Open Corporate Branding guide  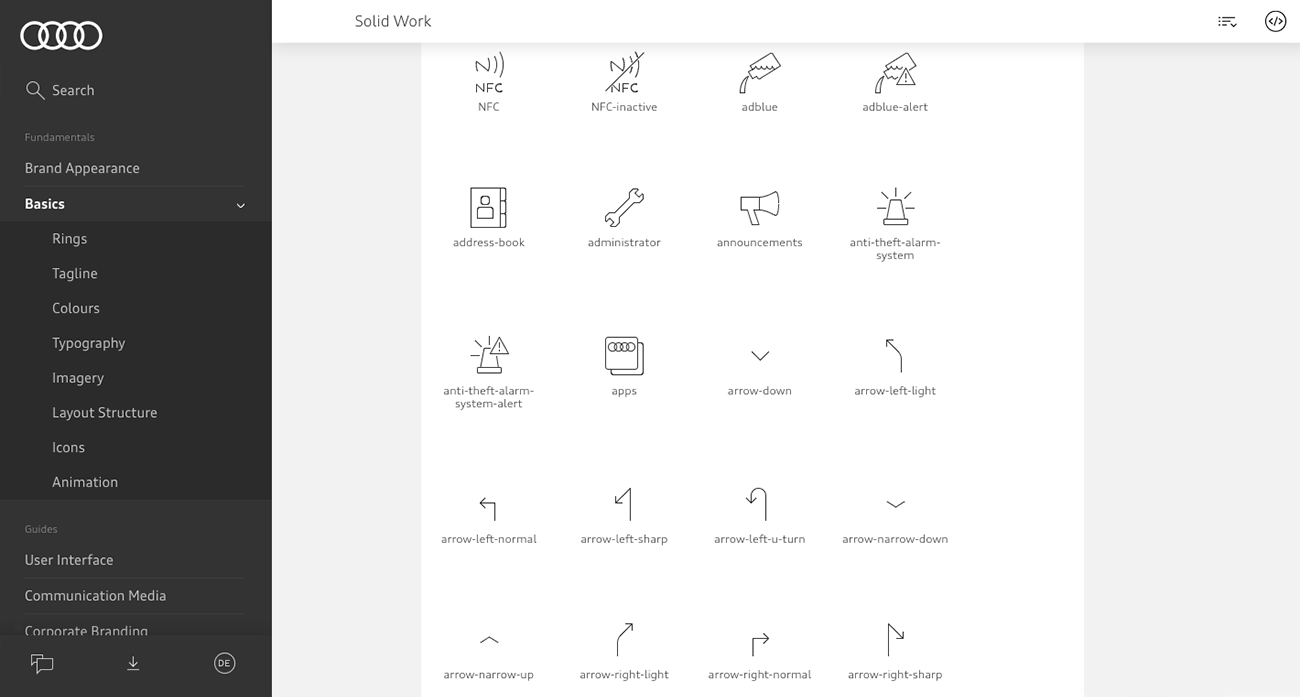86,631
